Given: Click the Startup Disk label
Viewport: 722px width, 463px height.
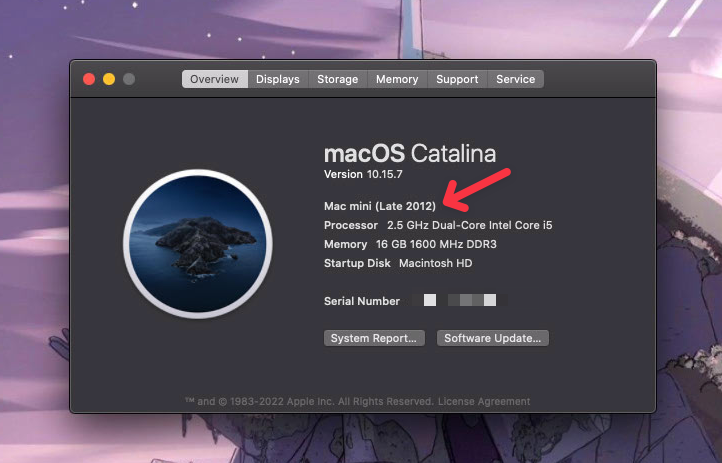Looking at the screenshot, I should click(x=357, y=263).
